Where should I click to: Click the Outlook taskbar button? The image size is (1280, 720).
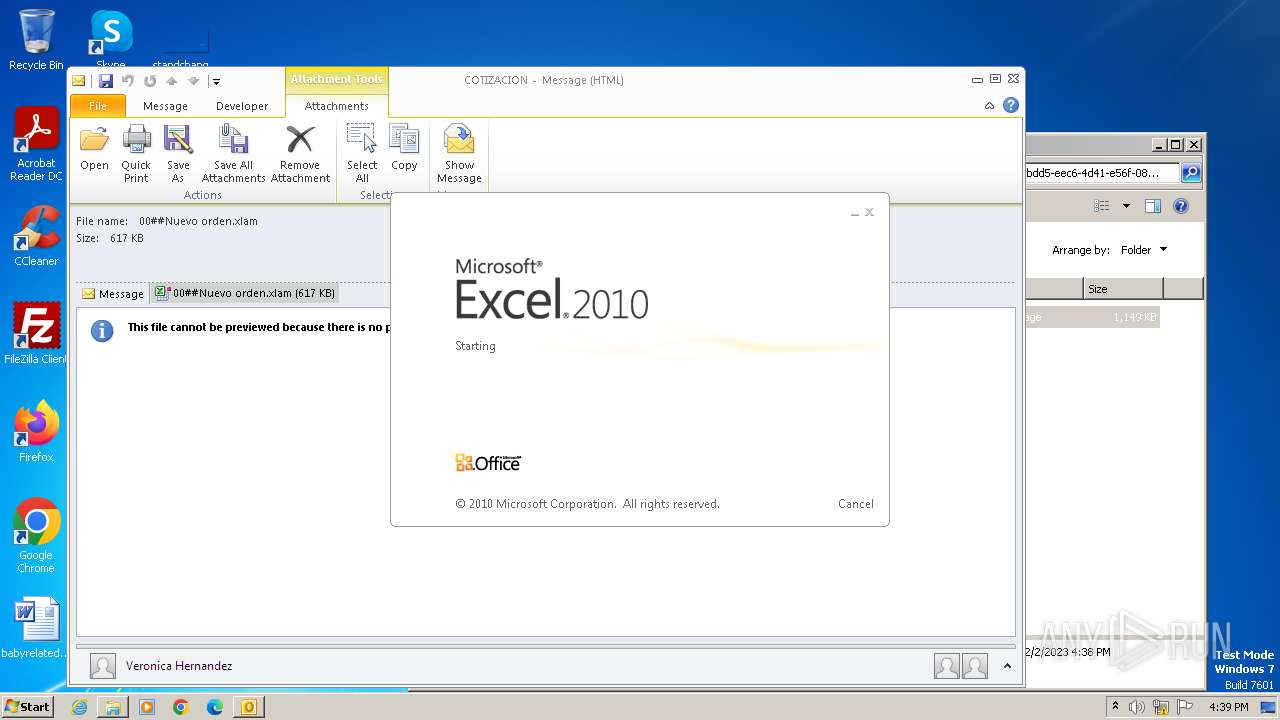coord(248,707)
